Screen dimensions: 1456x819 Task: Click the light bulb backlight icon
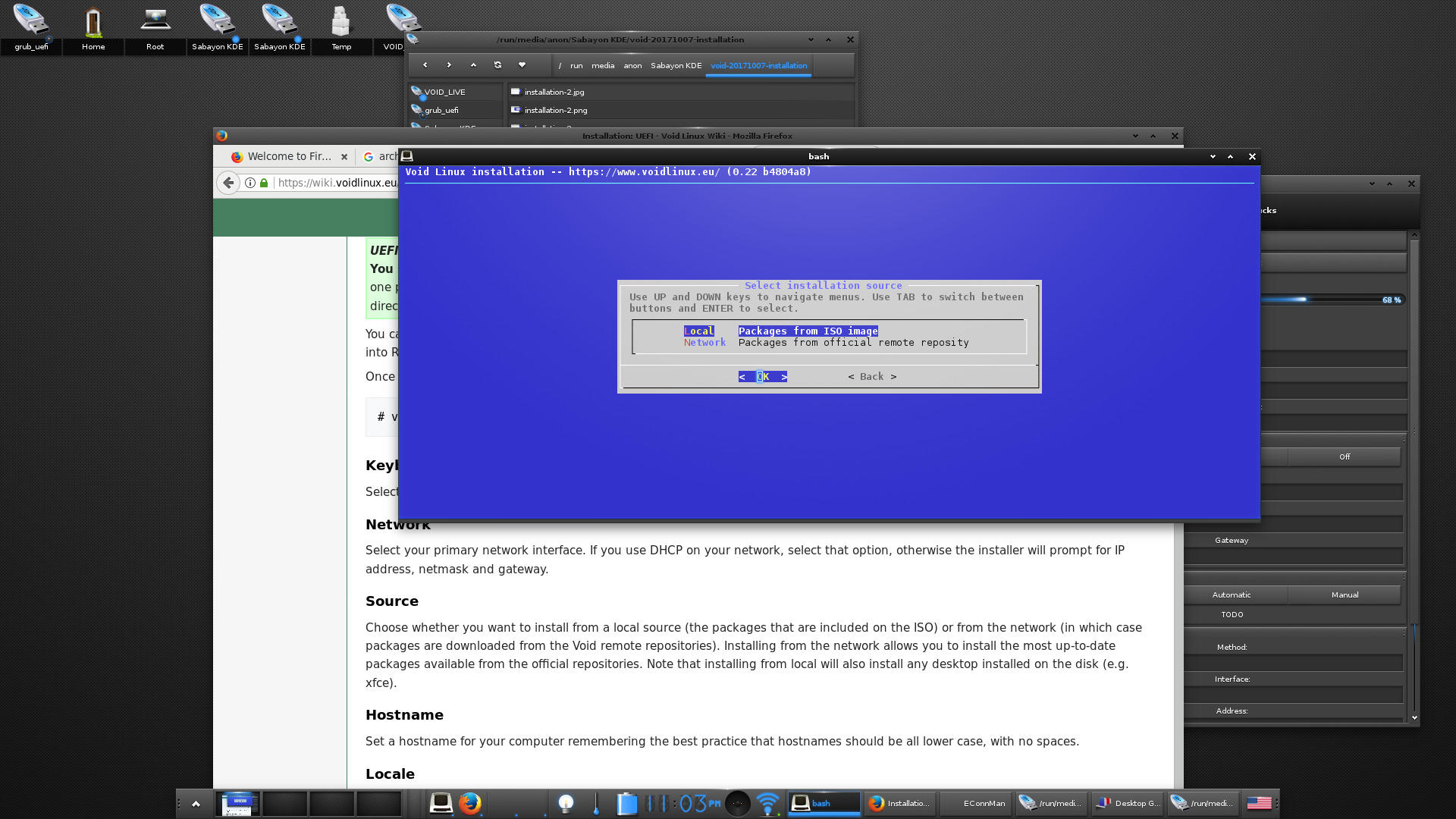pos(566,803)
